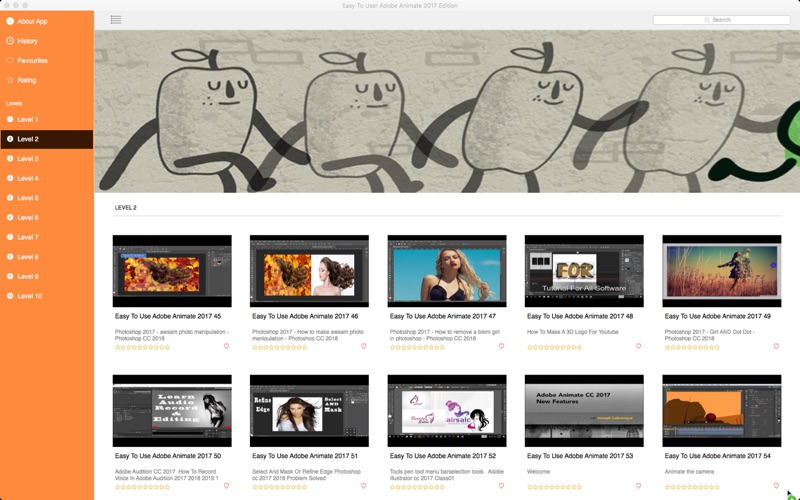
Task: Click the 'LEVEL 2' section heading
Action: (x=126, y=208)
